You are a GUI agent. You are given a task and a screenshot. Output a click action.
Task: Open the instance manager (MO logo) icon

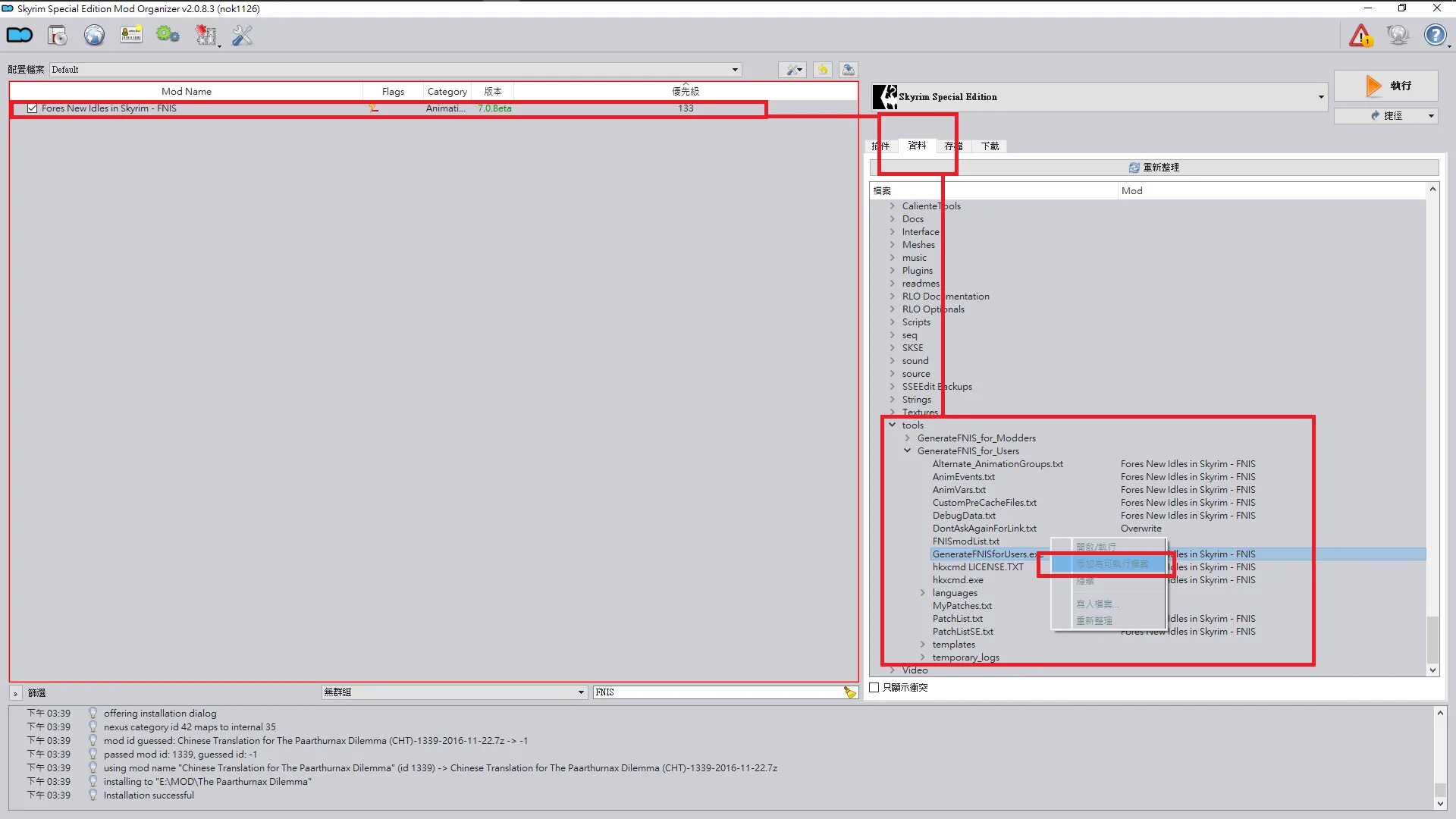[x=20, y=35]
